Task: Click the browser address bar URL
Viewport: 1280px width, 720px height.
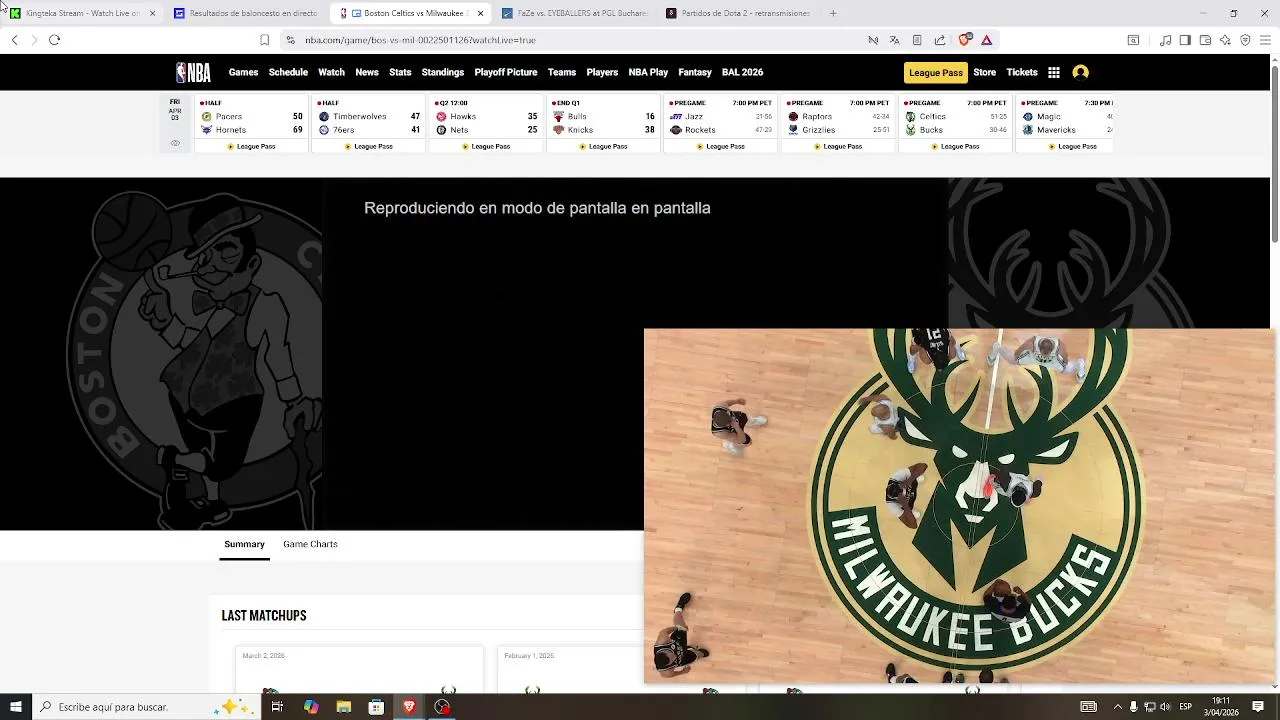Action: point(420,40)
